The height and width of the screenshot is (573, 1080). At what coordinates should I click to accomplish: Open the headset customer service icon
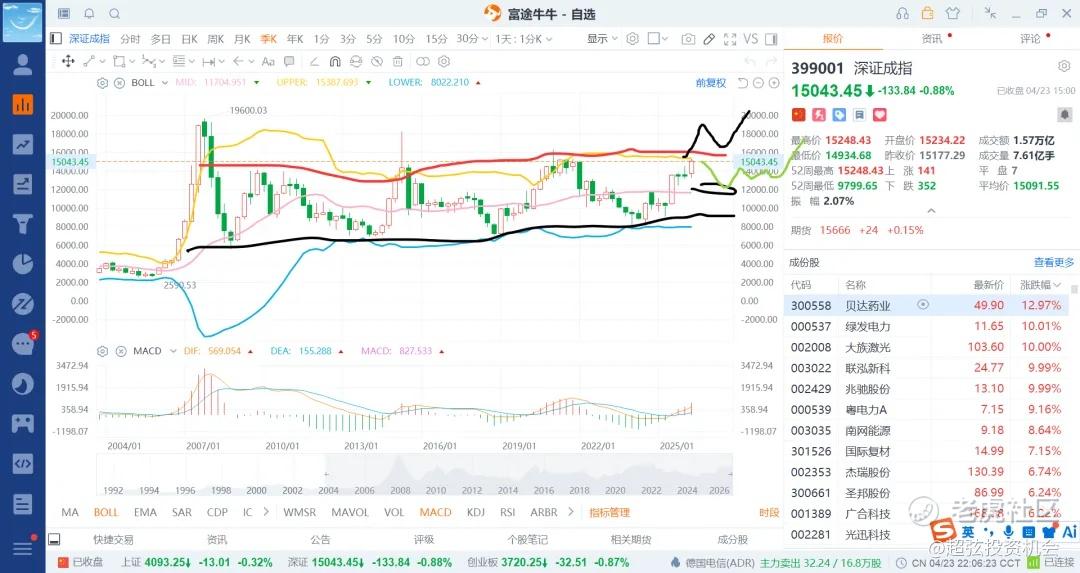(902, 13)
